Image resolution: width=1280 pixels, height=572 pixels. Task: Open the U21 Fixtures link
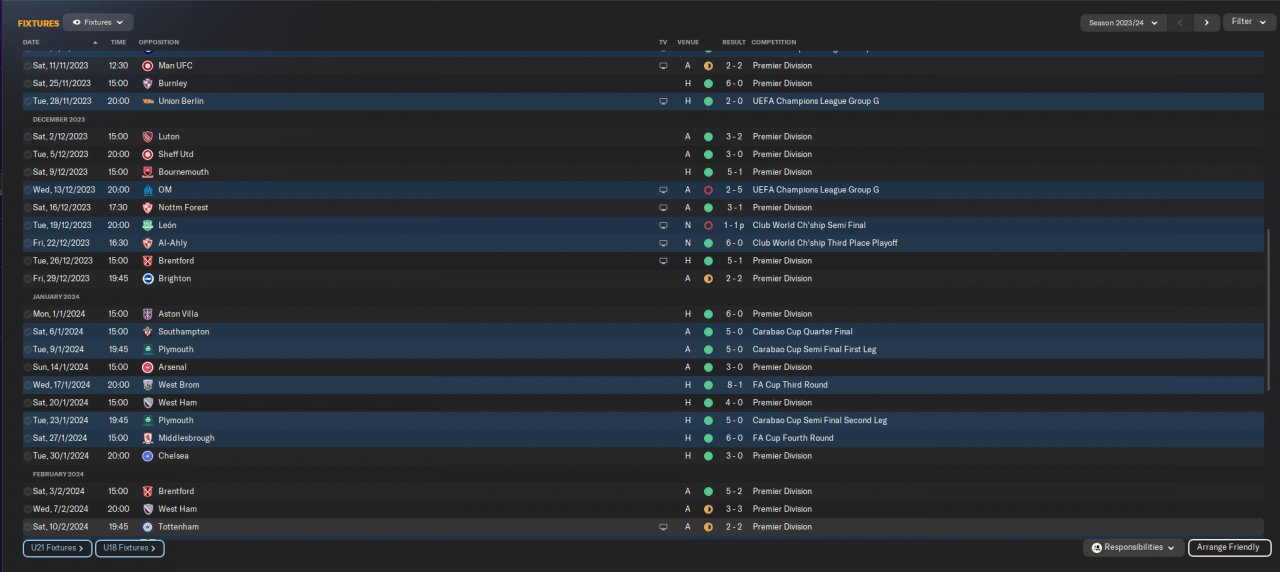click(x=57, y=548)
